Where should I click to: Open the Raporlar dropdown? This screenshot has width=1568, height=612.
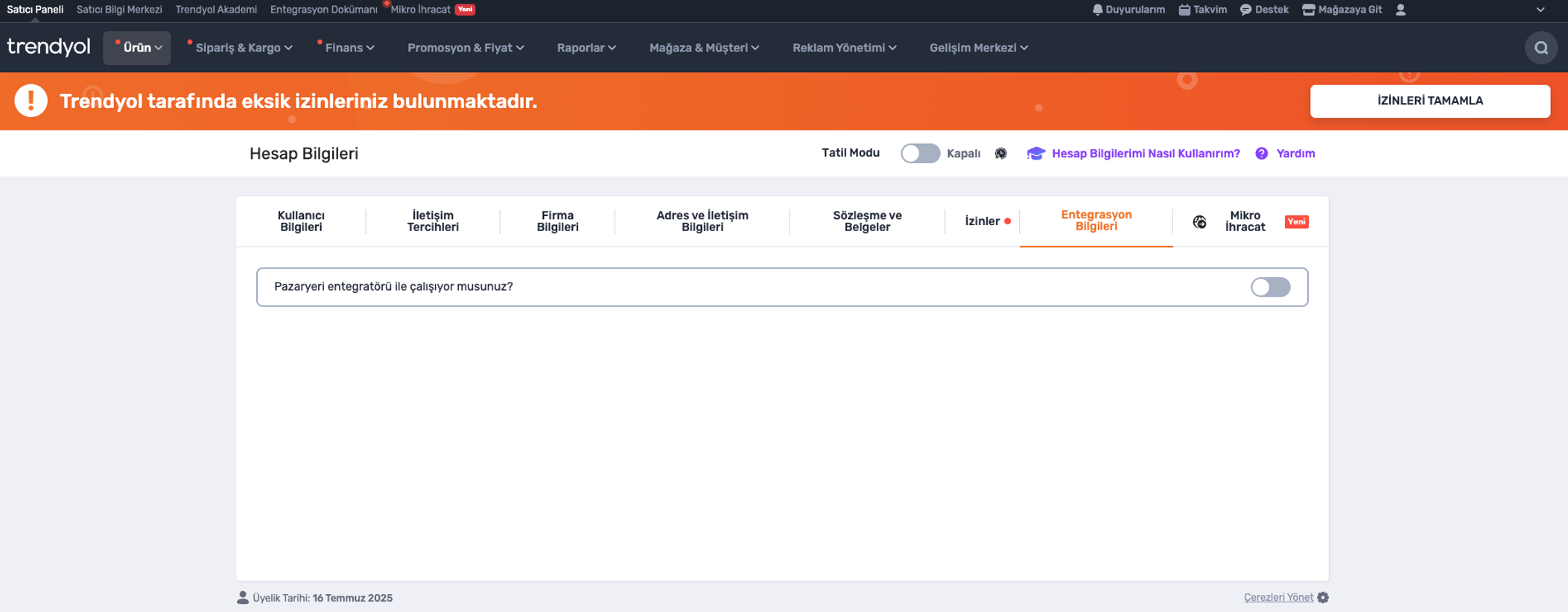586,48
